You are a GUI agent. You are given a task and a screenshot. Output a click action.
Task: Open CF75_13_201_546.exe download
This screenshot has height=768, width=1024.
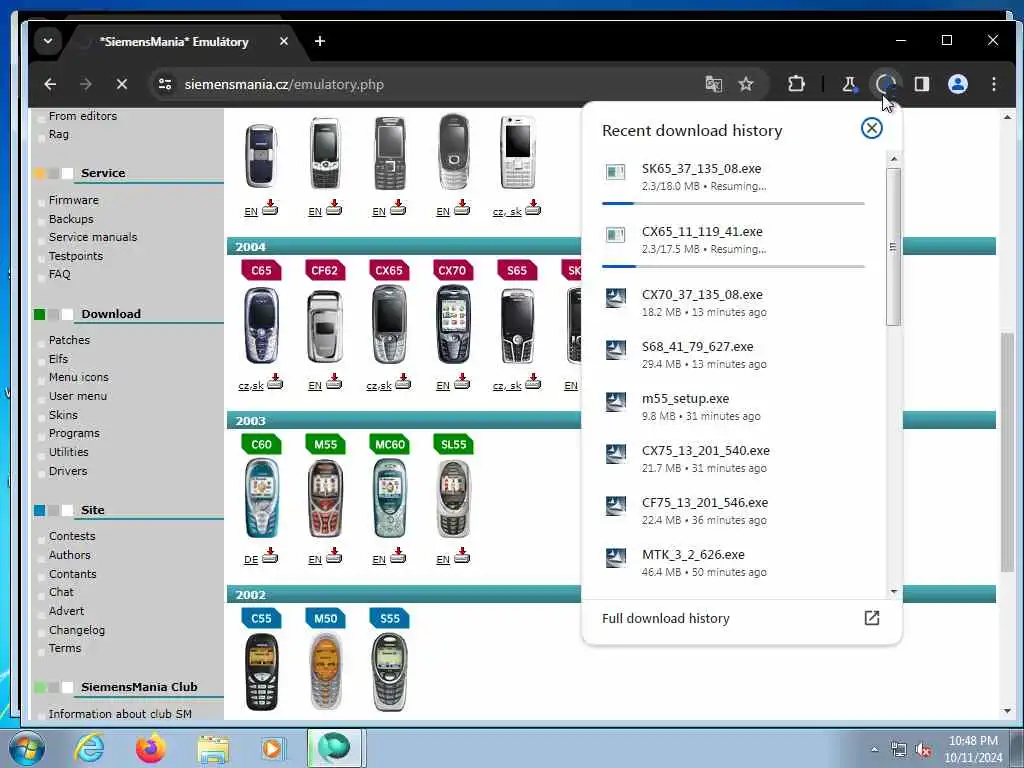(x=733, y=511)
